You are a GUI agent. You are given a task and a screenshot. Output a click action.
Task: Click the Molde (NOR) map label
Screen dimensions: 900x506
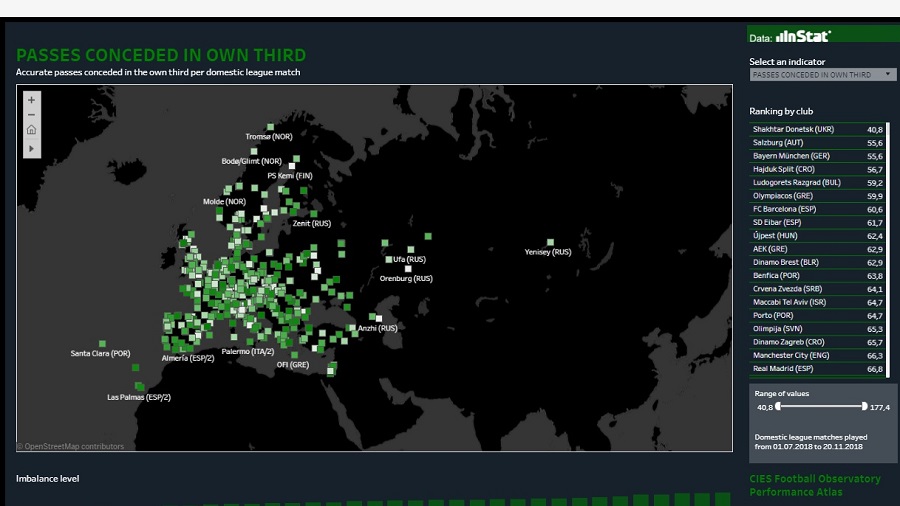click(224, 201)
